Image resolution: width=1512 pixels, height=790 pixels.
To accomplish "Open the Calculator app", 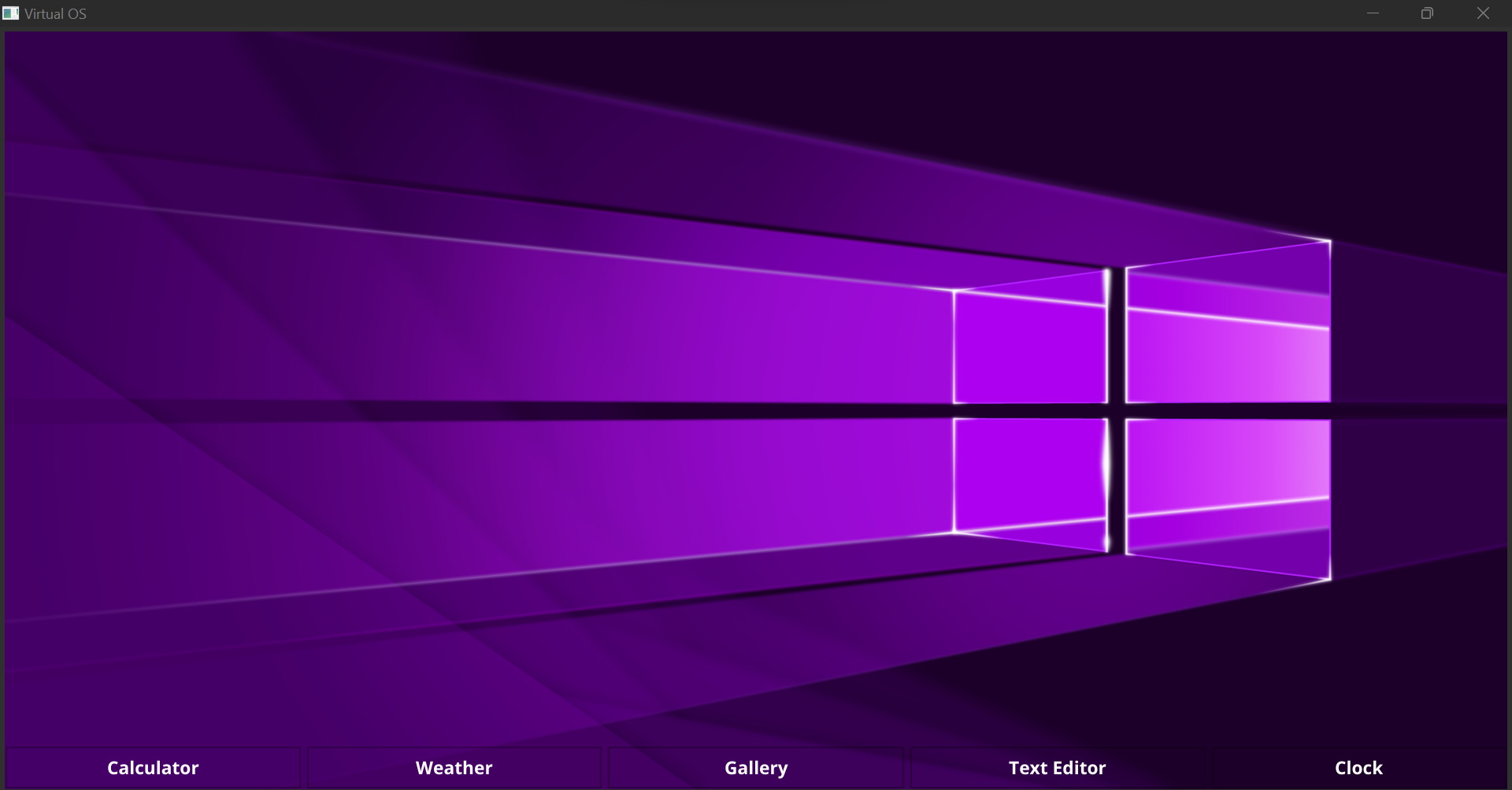I will pyautogui.click(x=153, y=768).
